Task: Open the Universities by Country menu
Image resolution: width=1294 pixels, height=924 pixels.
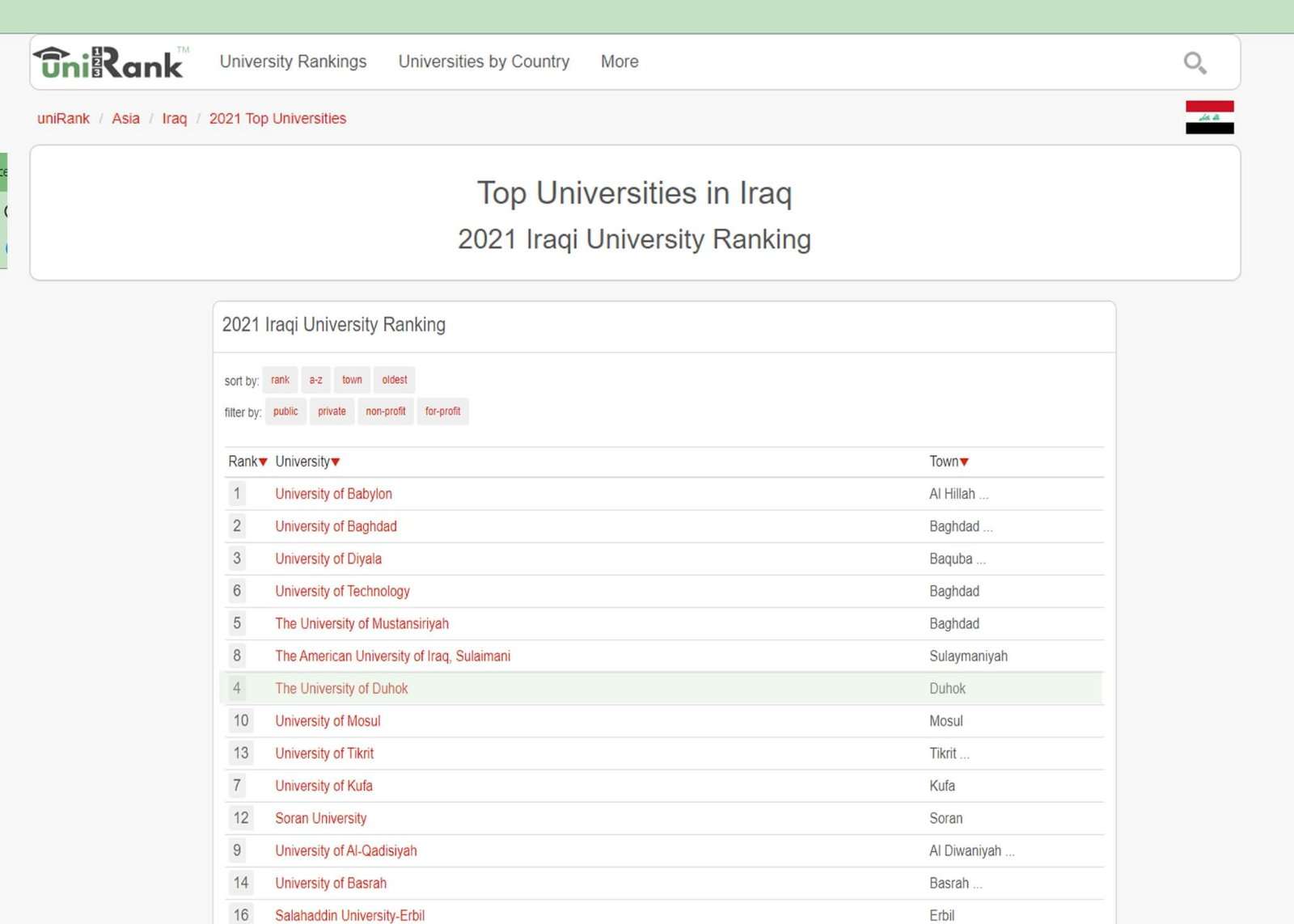Action: (x=484, y=61)
